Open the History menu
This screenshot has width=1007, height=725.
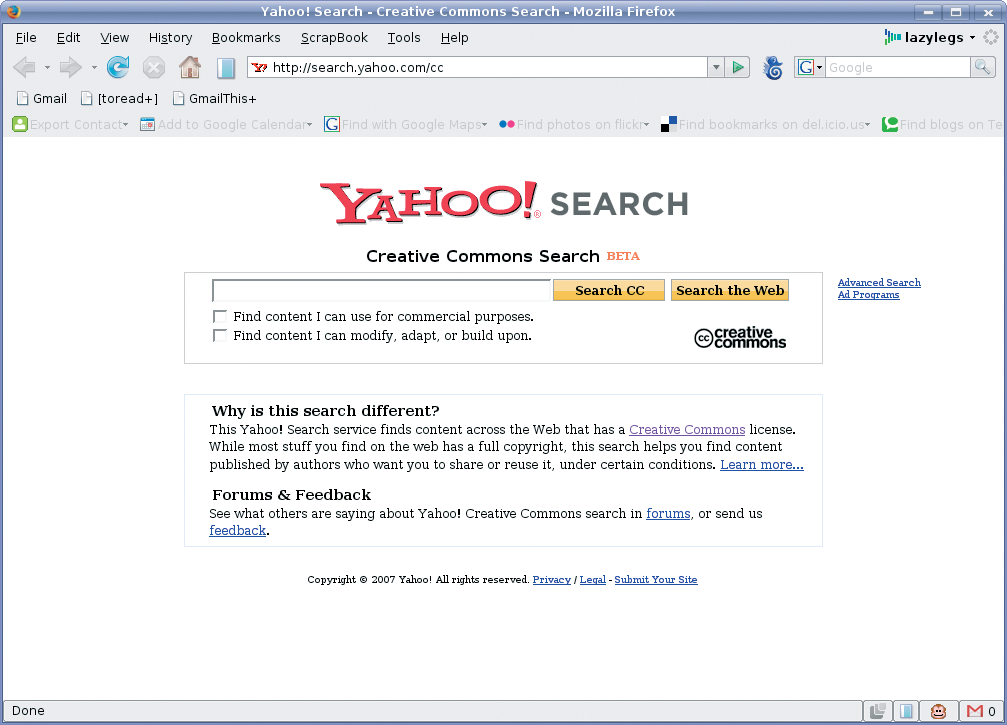pos(170,38)
